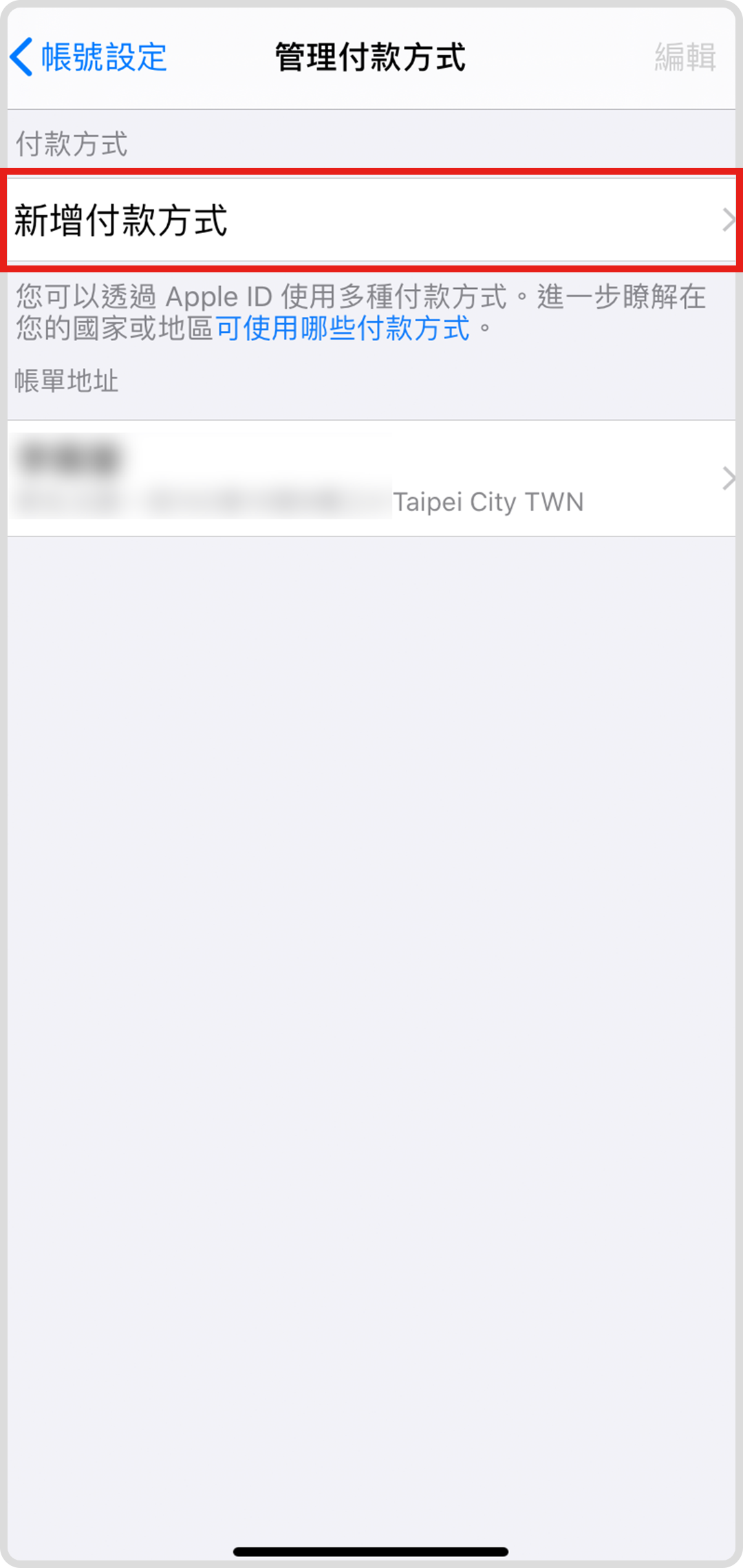Open 可使用哪些付款方式 link

tap(343, 328)
